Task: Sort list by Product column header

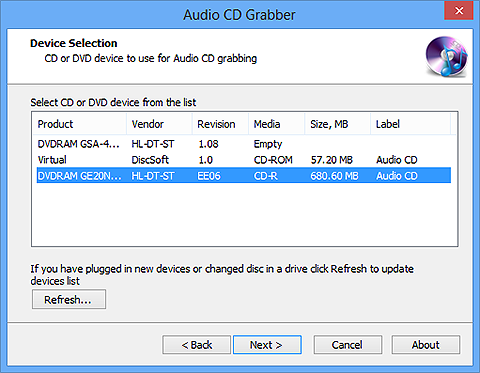Action: [x=79, y=124]
